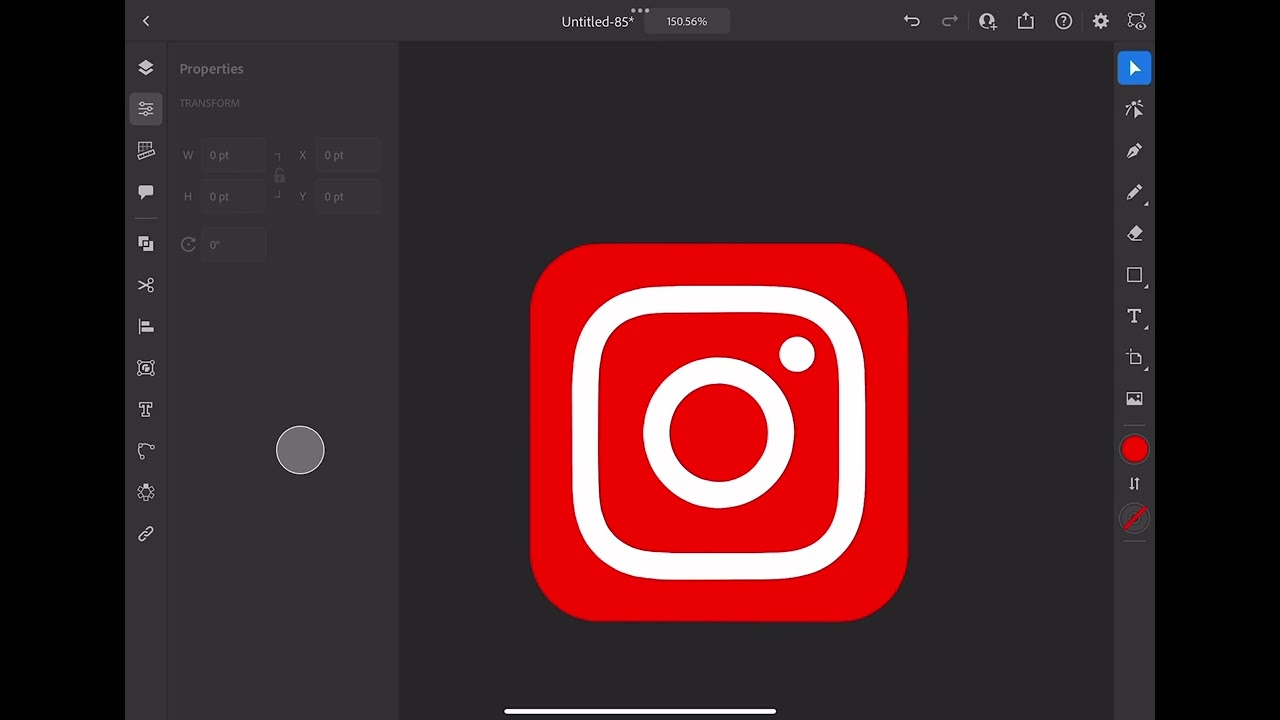Viewport: 1280px width, 720px height.
Task: Open the Share export menu
Action: point(1026,21)
